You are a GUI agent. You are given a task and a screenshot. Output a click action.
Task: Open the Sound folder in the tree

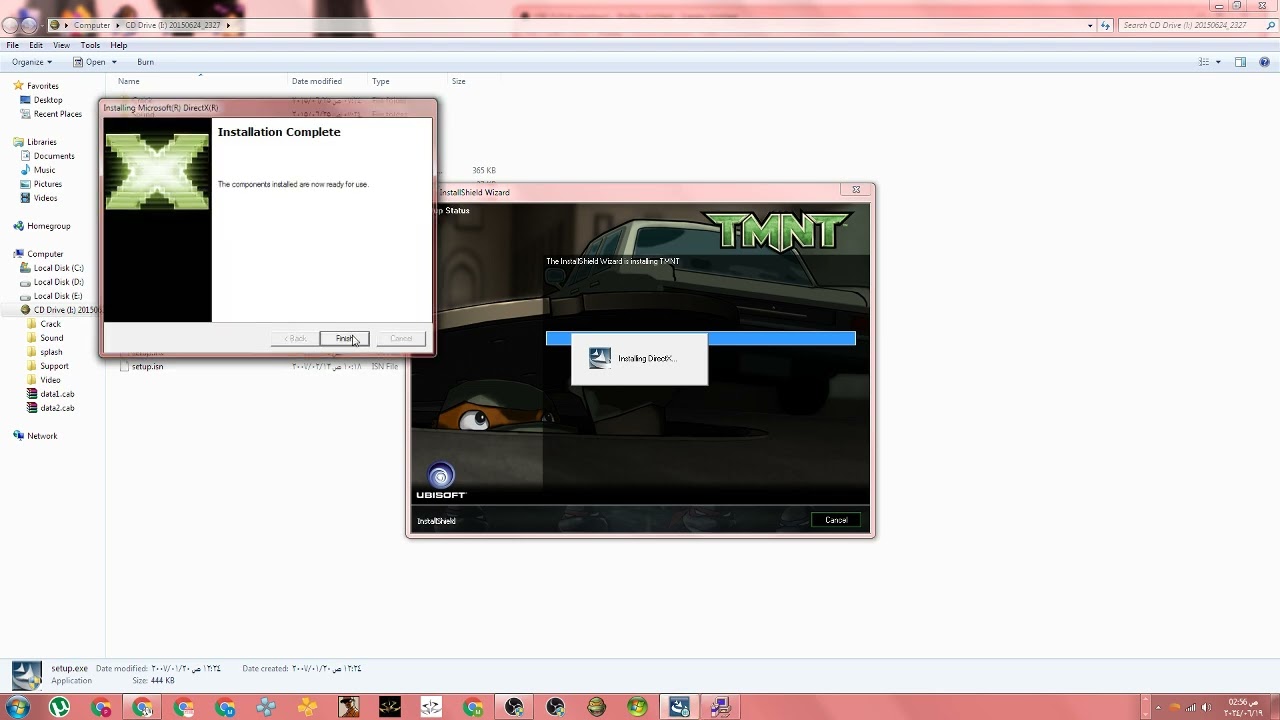click(x=51, y=338)
